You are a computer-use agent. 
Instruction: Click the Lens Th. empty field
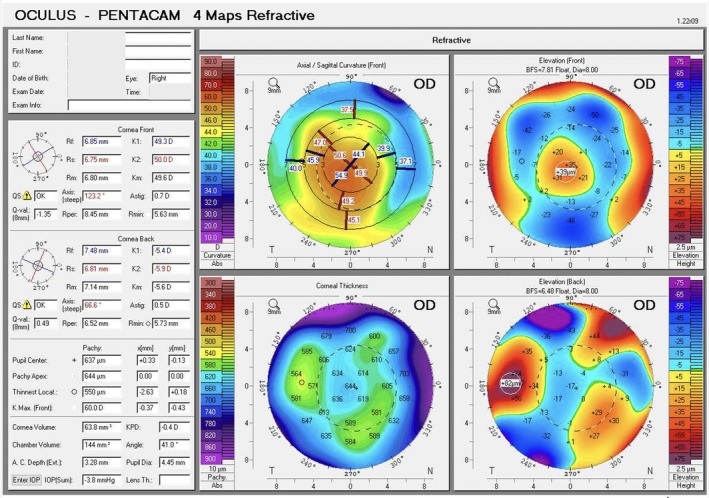click(x=175, y=480)
